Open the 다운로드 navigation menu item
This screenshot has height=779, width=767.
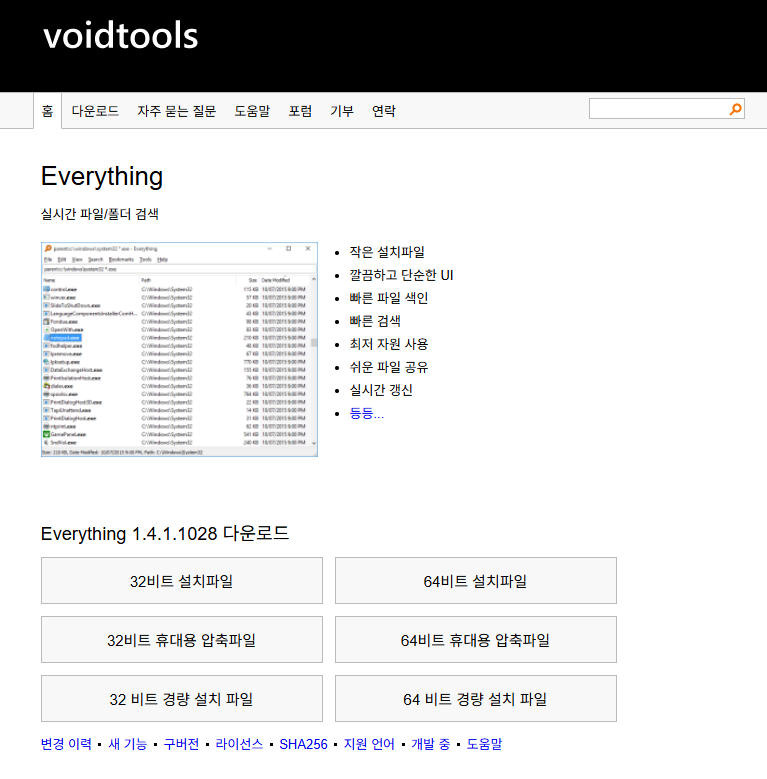95,111
